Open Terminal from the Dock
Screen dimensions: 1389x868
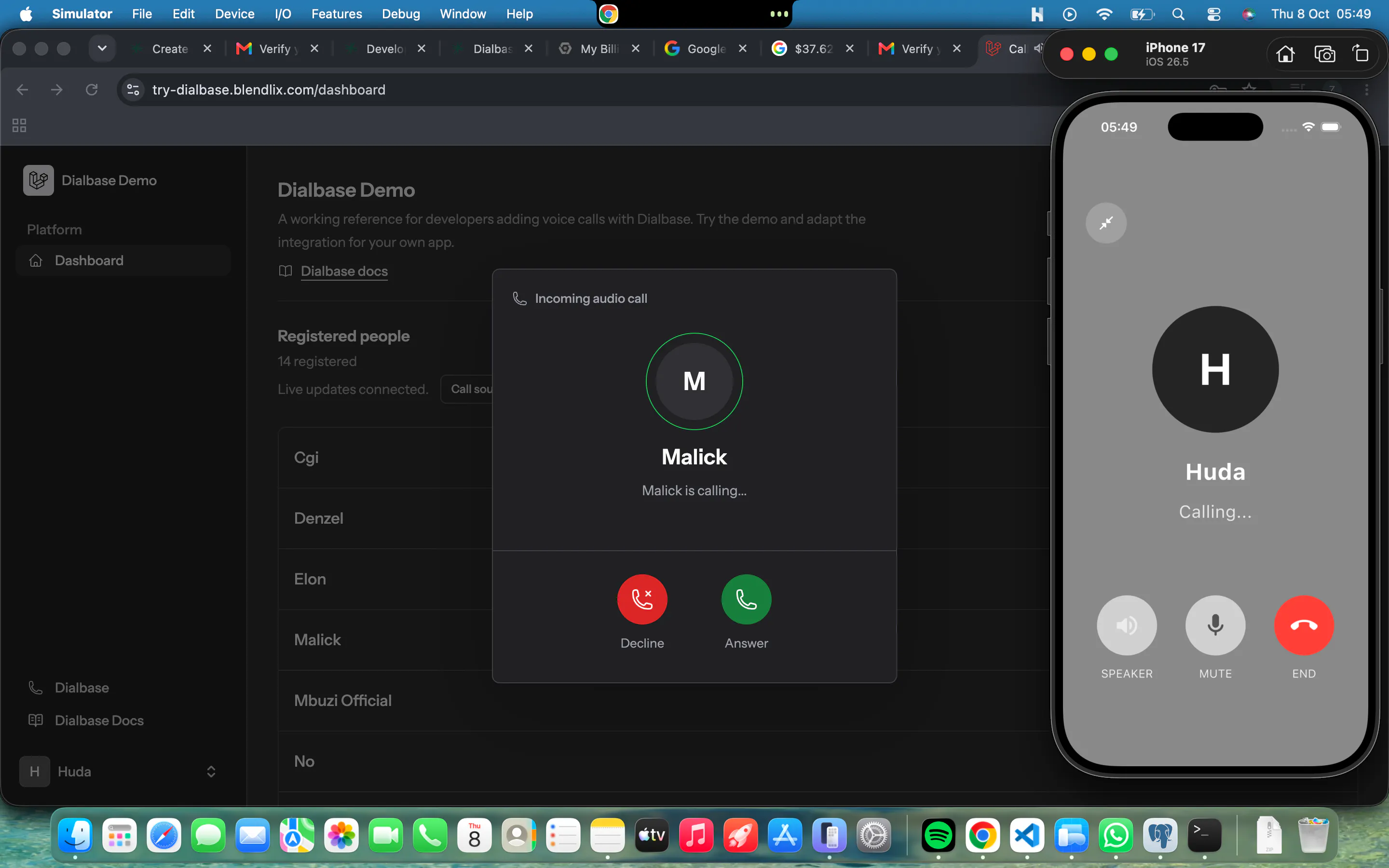(x=1204, y=835)
